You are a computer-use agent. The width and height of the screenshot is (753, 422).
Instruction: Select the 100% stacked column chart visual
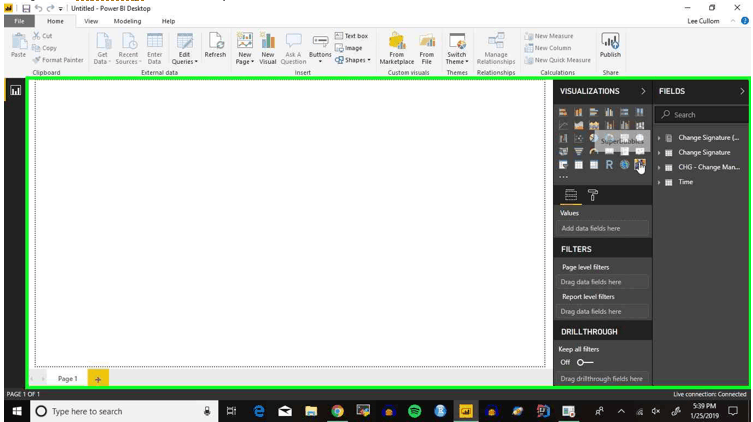coord(640,112)
